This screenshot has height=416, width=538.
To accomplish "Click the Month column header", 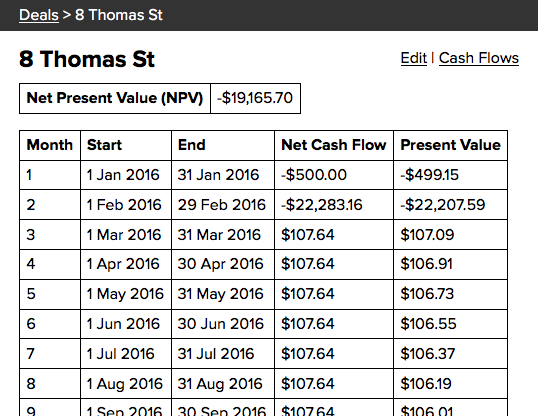I will (50, 145).
